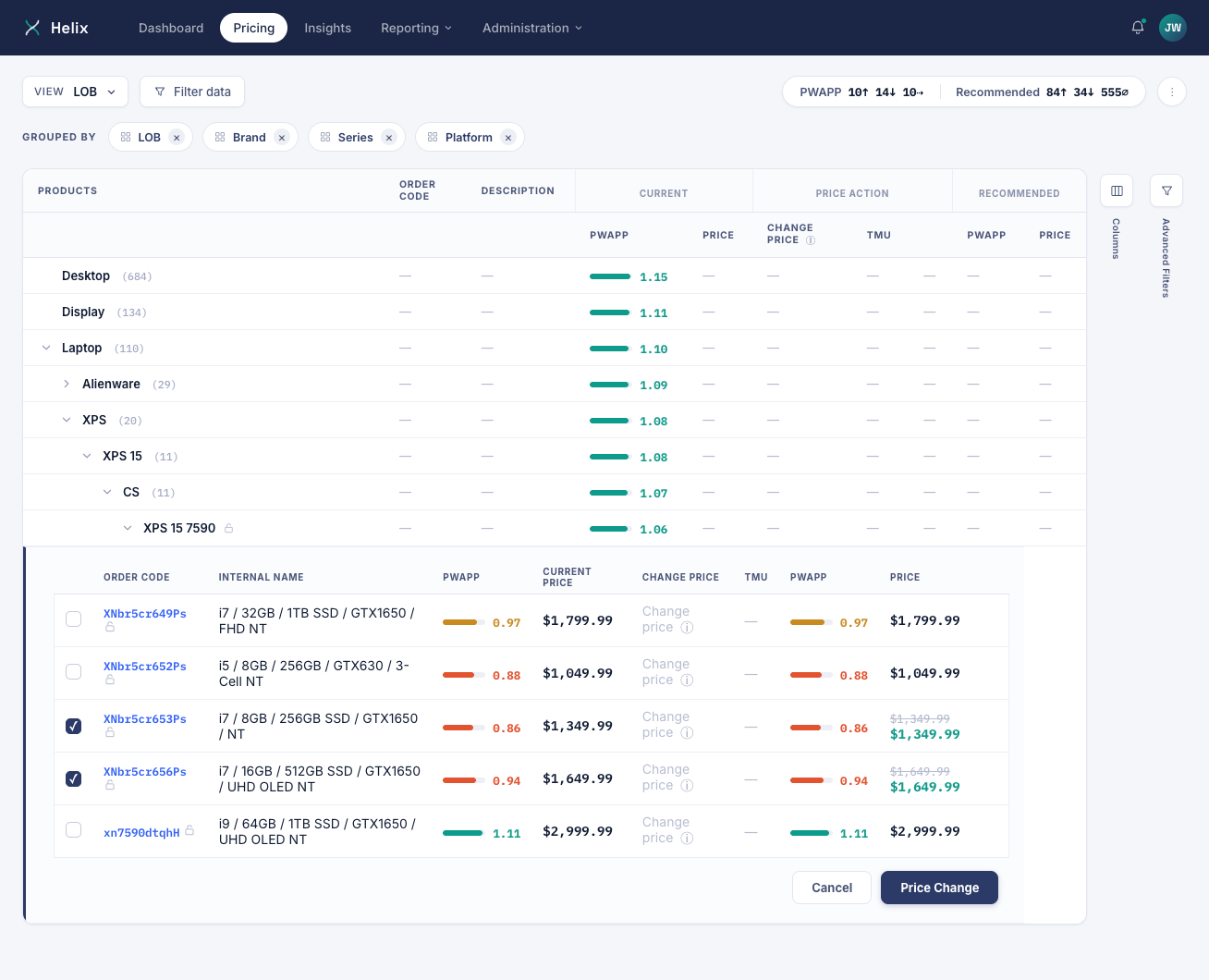
Task: Open the Columns panel icon
Action: pos(1117,190)
